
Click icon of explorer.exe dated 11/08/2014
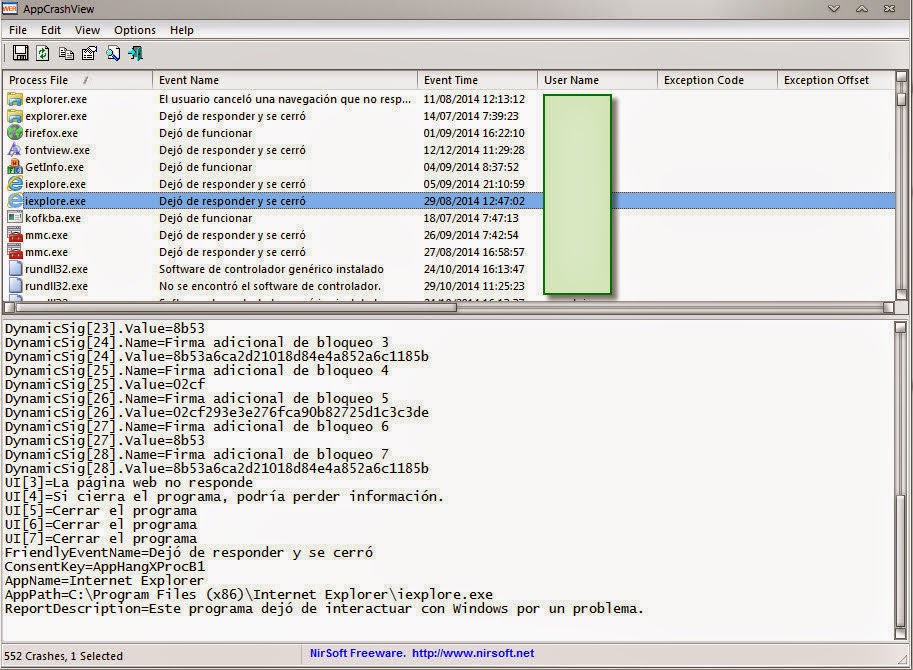pos(15,99)
